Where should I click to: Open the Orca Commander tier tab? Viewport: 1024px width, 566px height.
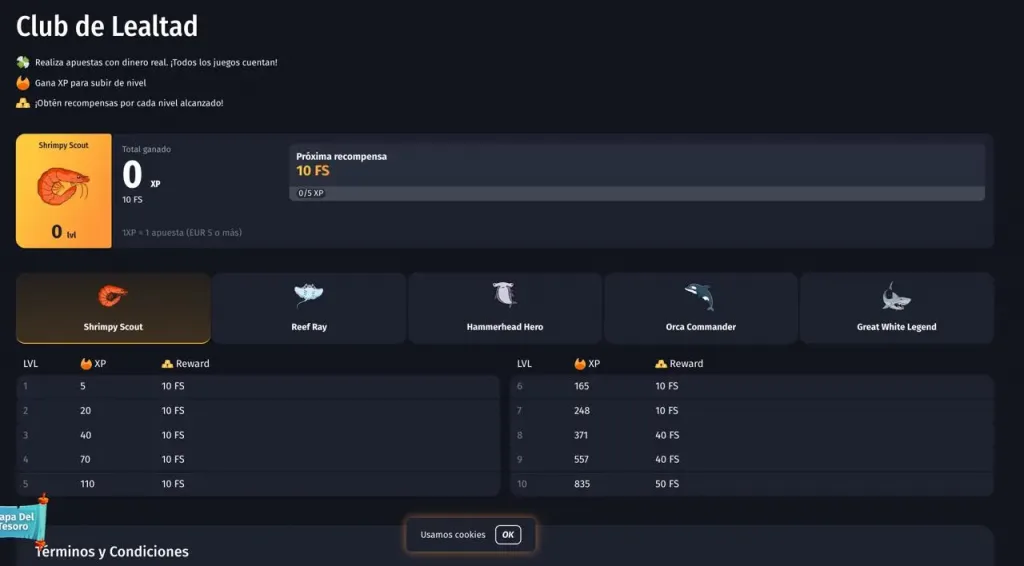(700, 309)
